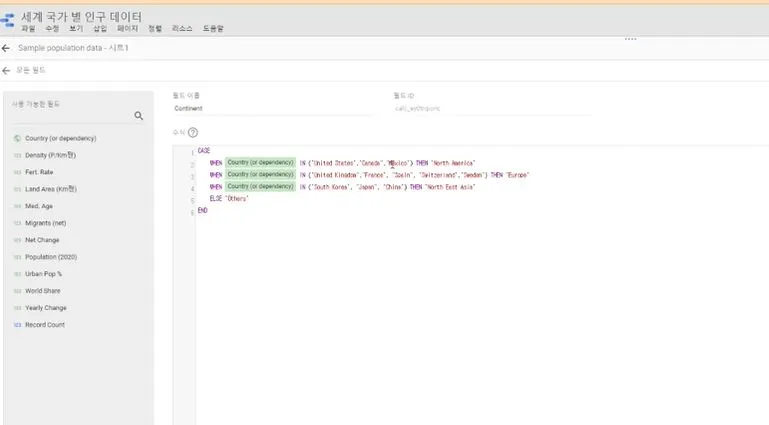Click the type icon beside World Share
Viewport: 769px width, 425px height.
(17, 291)
